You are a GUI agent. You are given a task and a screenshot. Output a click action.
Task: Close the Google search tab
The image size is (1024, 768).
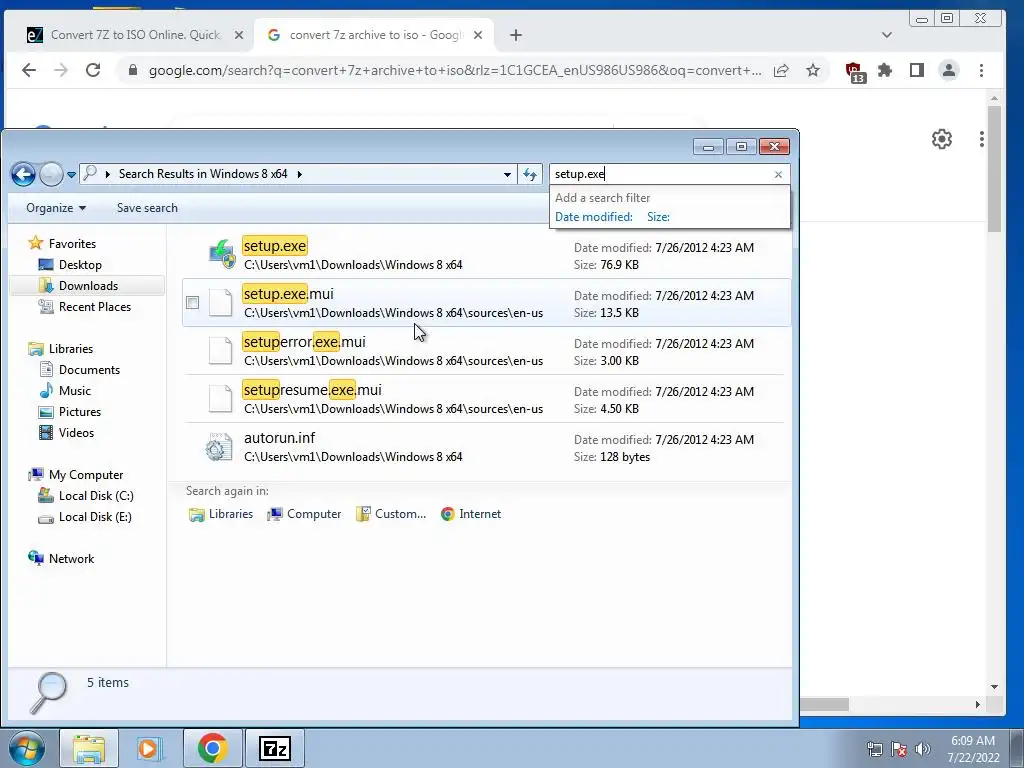coord(478,35)
